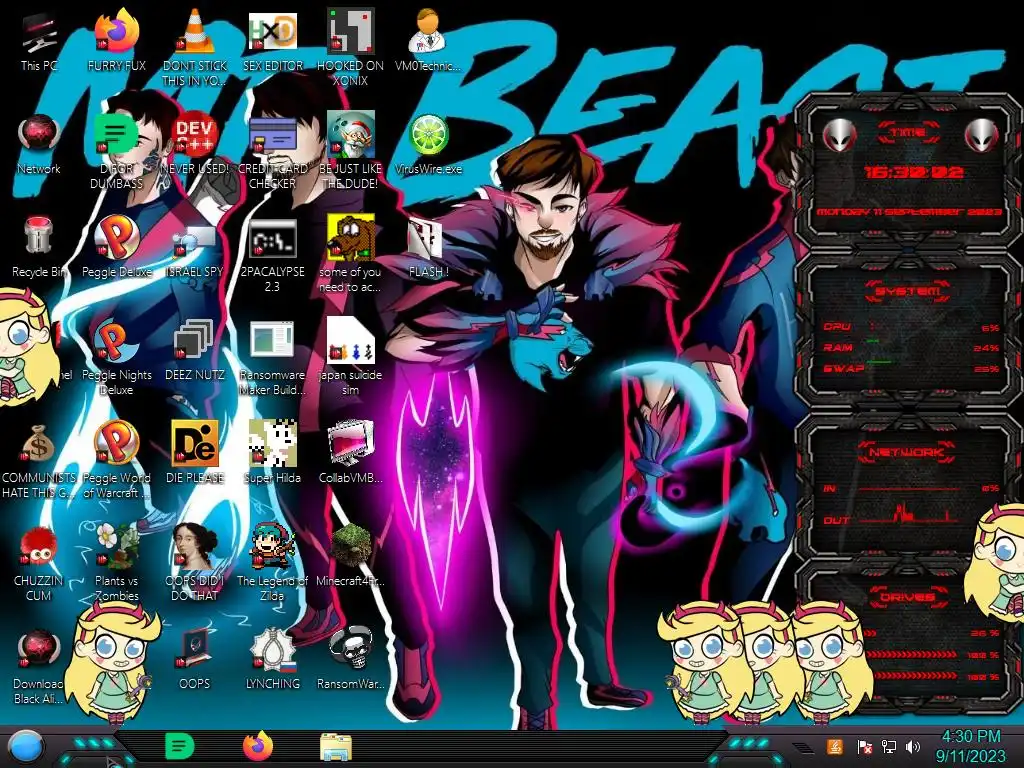Launch the Peggle Deluxe shortcut
The image size is (1024, 768).
(x=116, y=247)
